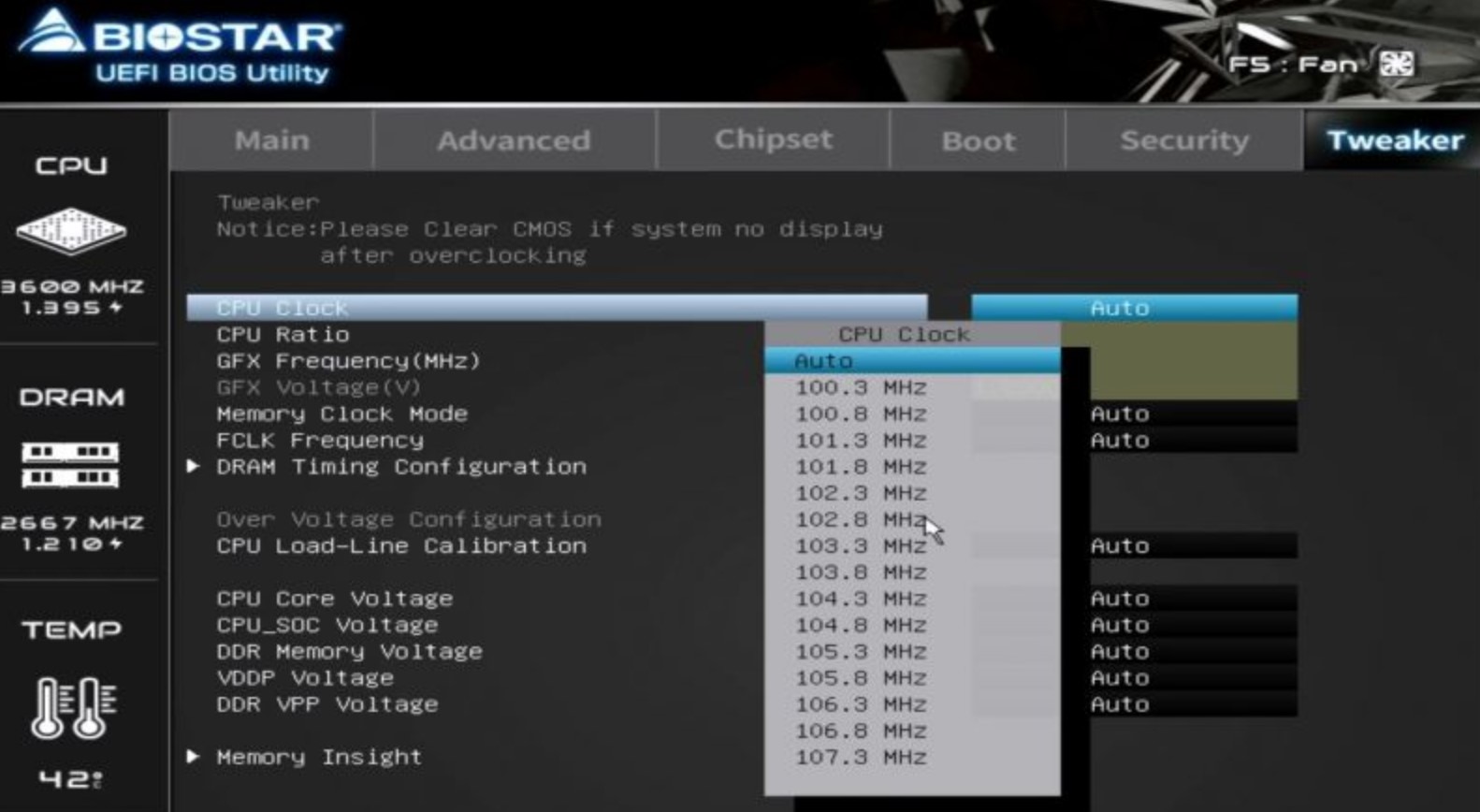Viewport: 1480px width, 812px height.
Task: Select CPU_SOC Voltage setting
Action: click(326, 625)
